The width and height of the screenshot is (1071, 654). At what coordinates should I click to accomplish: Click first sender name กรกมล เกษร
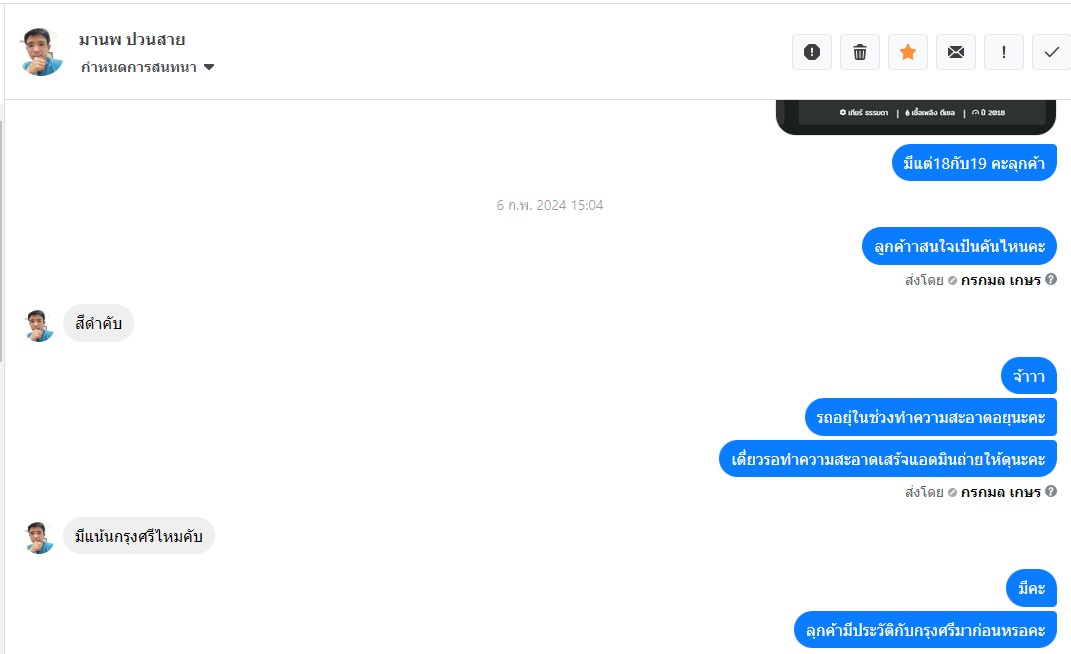[x=1001, y=280]
